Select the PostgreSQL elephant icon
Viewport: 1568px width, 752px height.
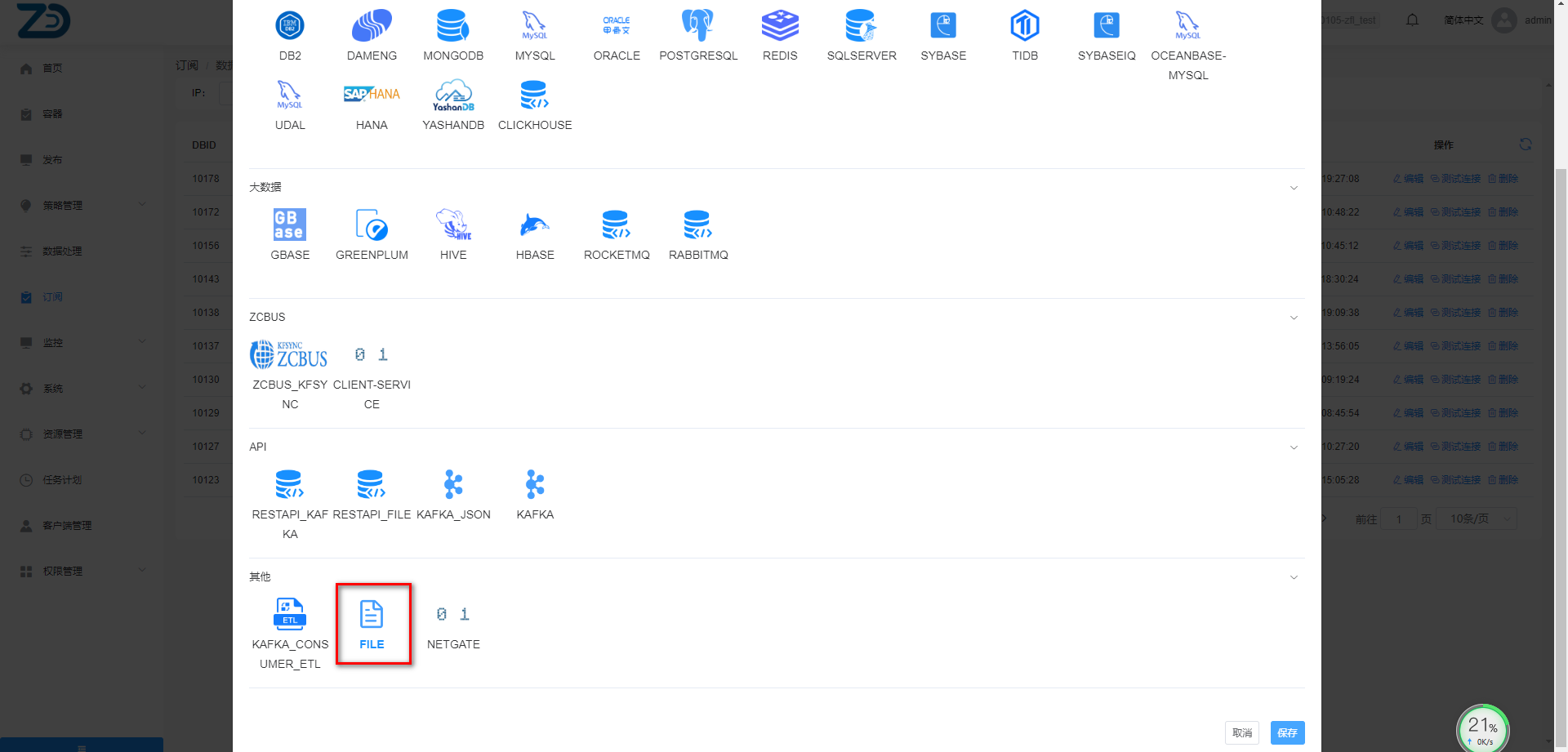(698, 26)
